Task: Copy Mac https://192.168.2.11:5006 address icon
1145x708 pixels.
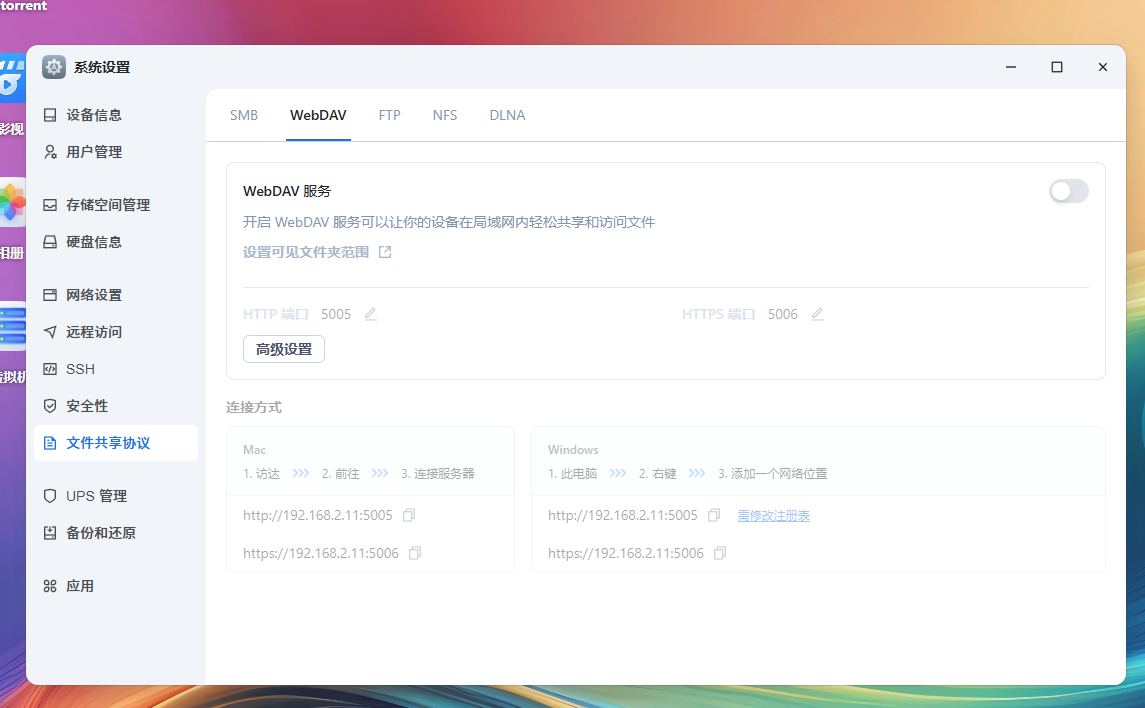Action: (x=415, y=553)
